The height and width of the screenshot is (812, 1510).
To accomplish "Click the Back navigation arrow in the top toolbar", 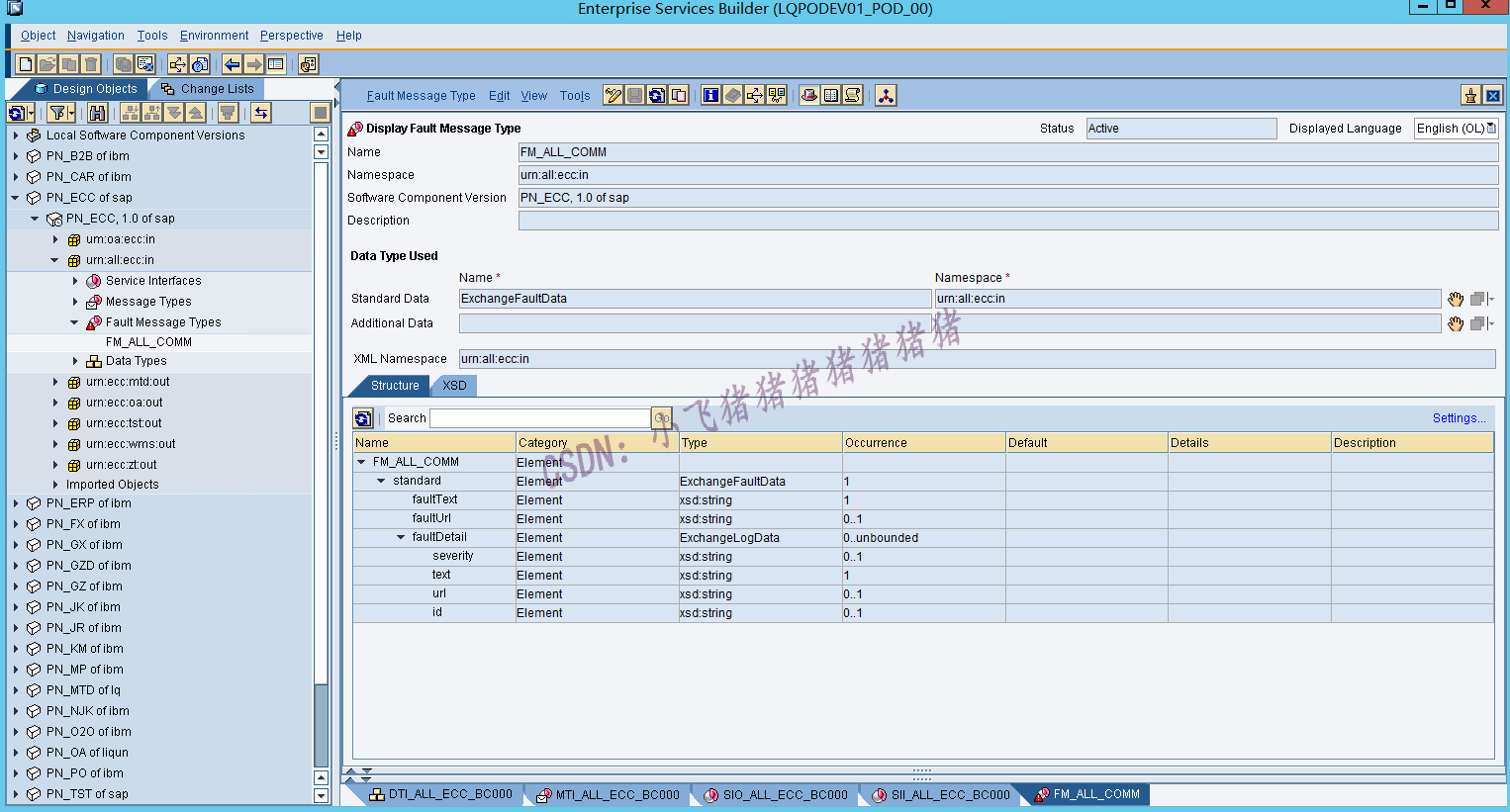I will click(x=231, y=62).
